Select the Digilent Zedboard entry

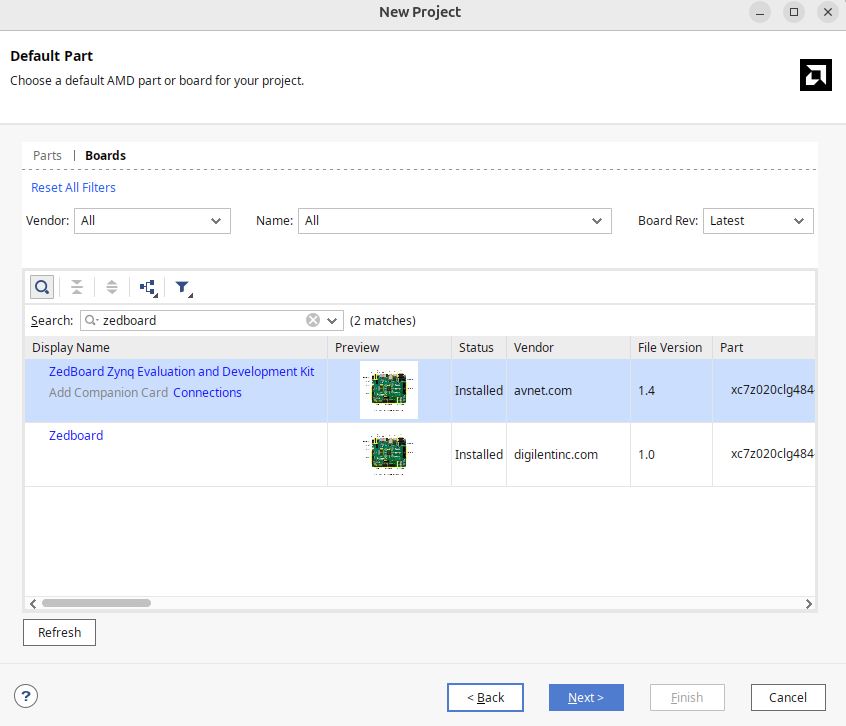click(x=76, y=435)
